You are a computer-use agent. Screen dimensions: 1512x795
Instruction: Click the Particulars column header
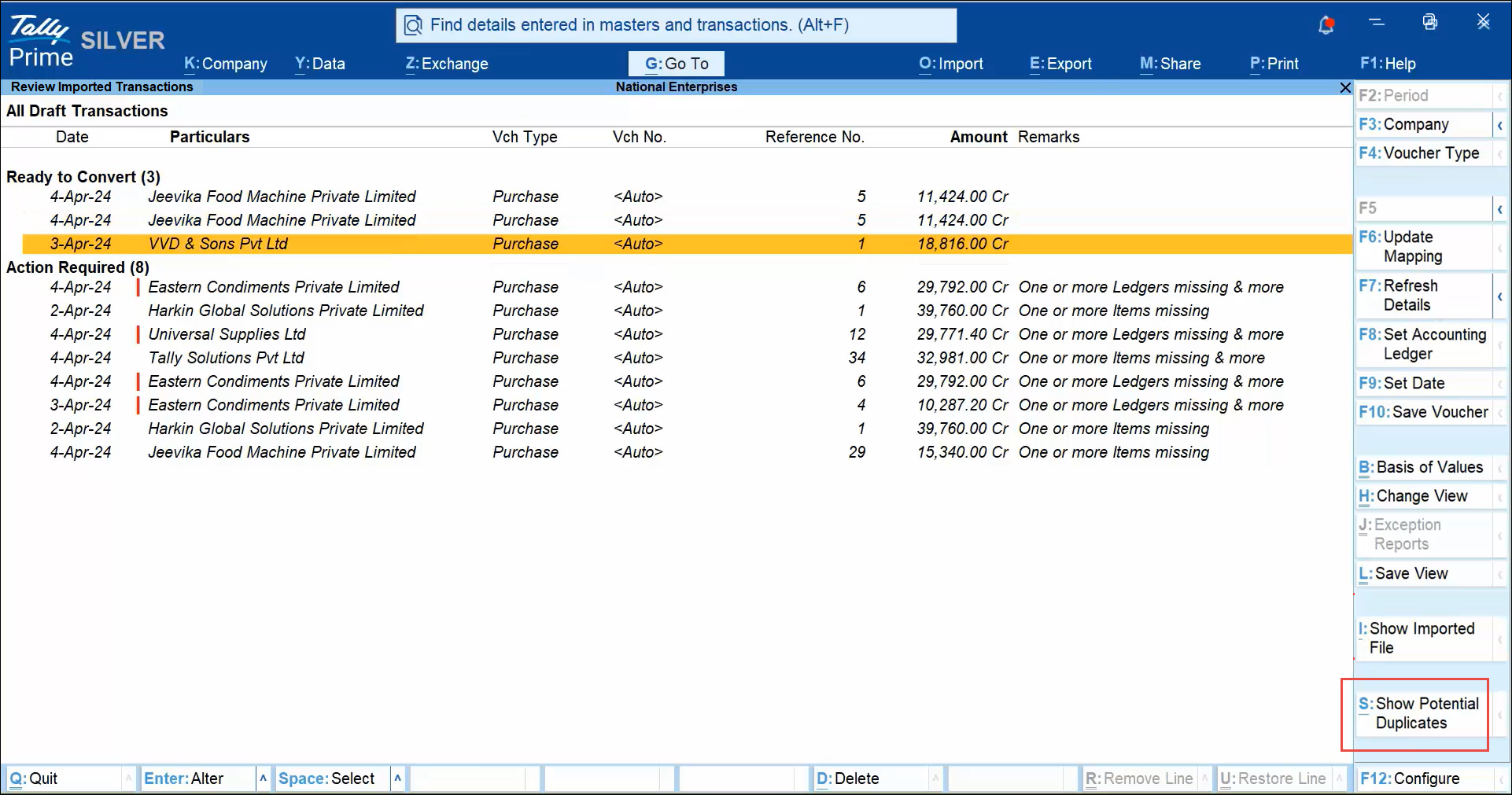tap(209, 137)
